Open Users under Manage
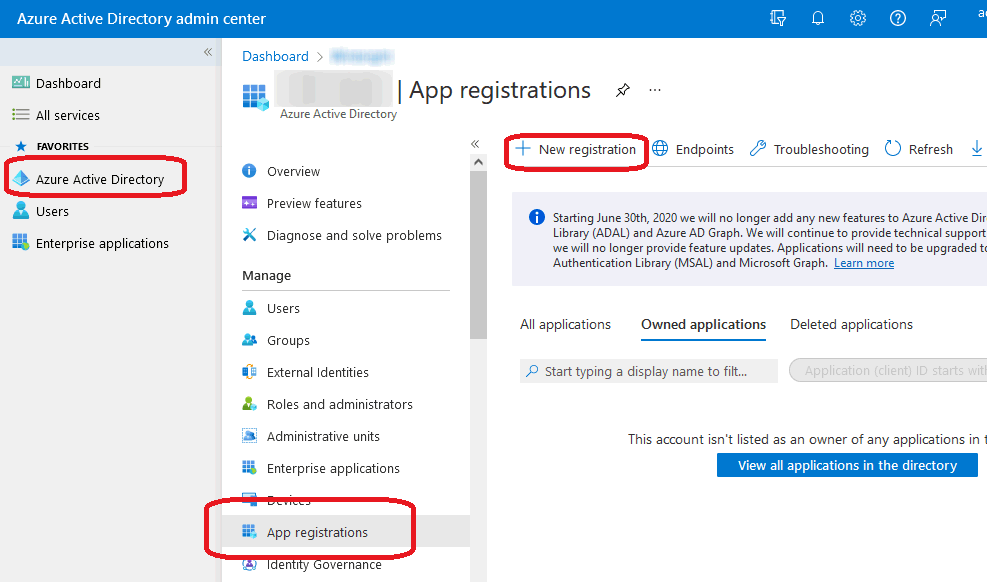The image size is (988, 582). (x=283, y=309)
